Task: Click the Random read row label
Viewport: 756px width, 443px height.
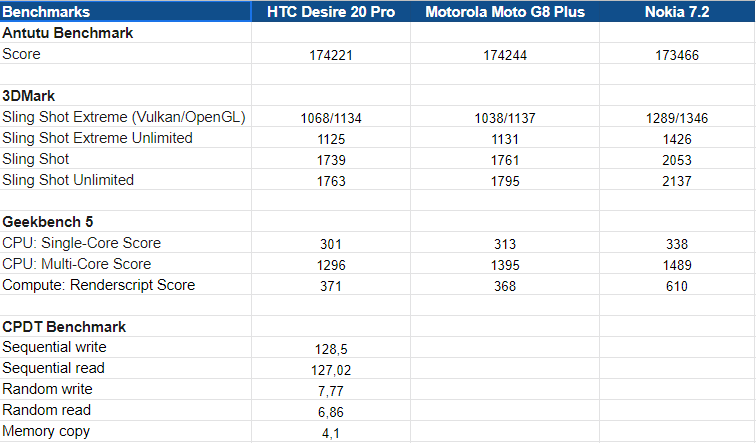Action: pyautogui.click(x=46, y=410)
